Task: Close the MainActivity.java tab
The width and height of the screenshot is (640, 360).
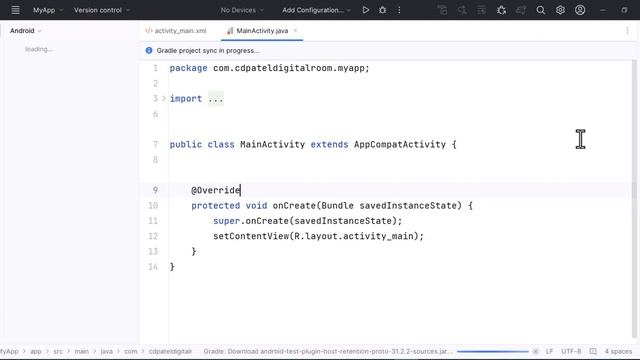Action: (295, 31)
